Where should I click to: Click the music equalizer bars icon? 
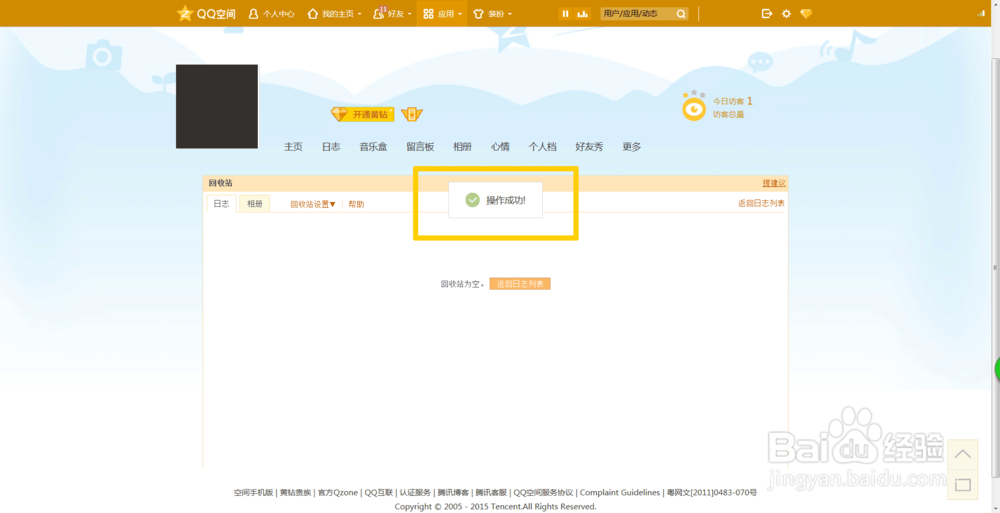tap(582, 13)
